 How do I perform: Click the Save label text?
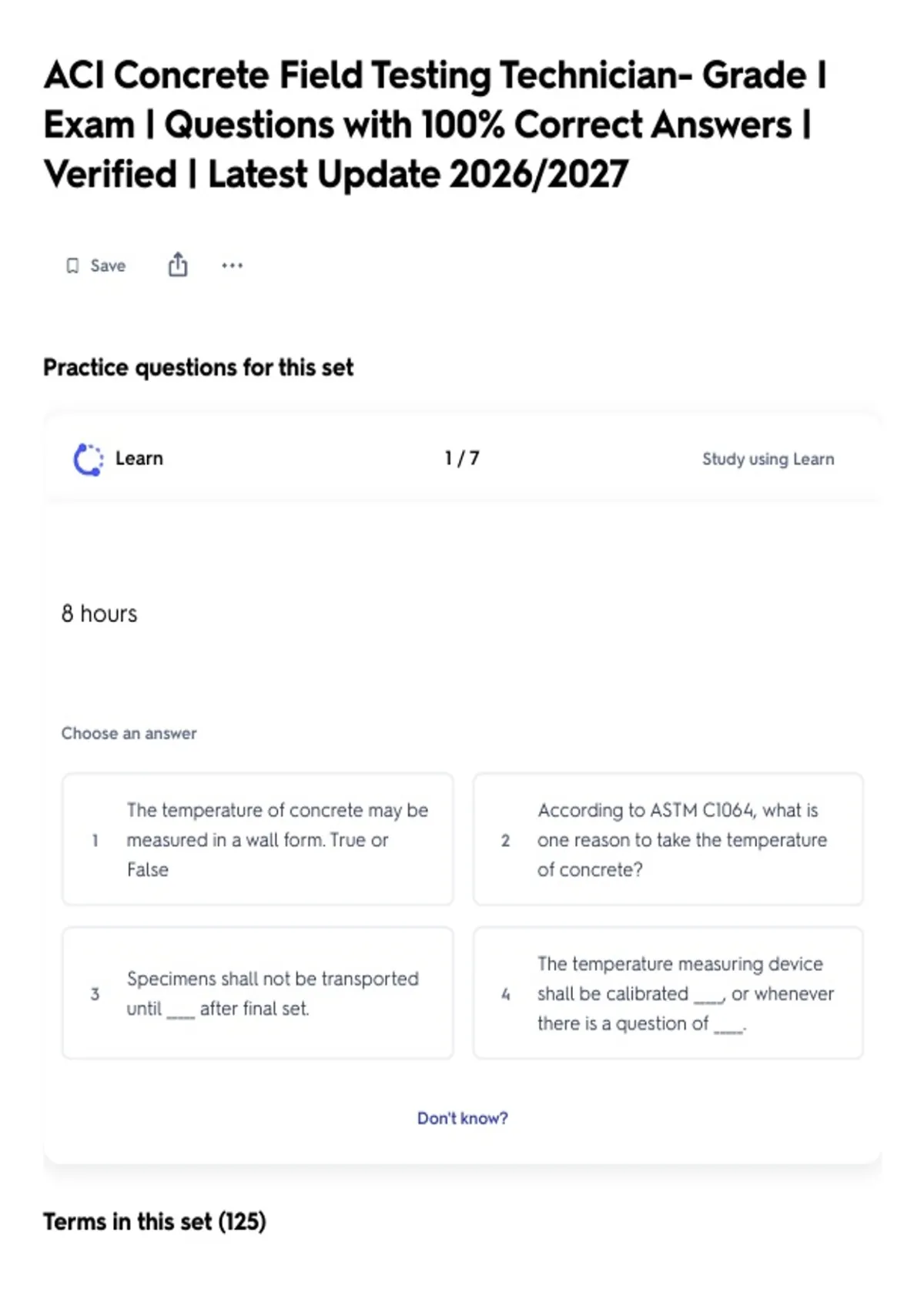coord(108,266)
